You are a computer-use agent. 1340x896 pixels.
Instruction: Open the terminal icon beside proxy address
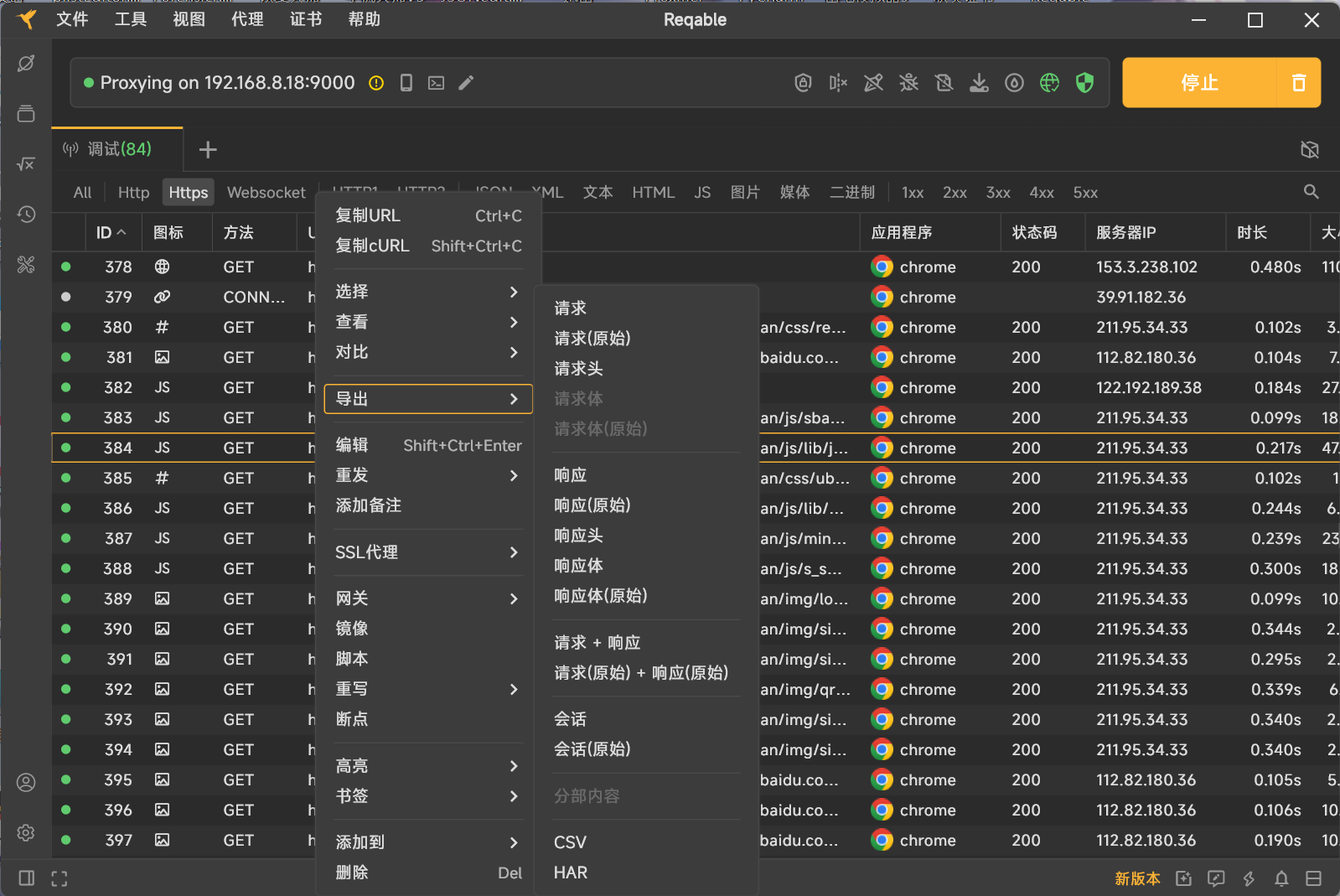pyautogui.click(x=437, y=83)
